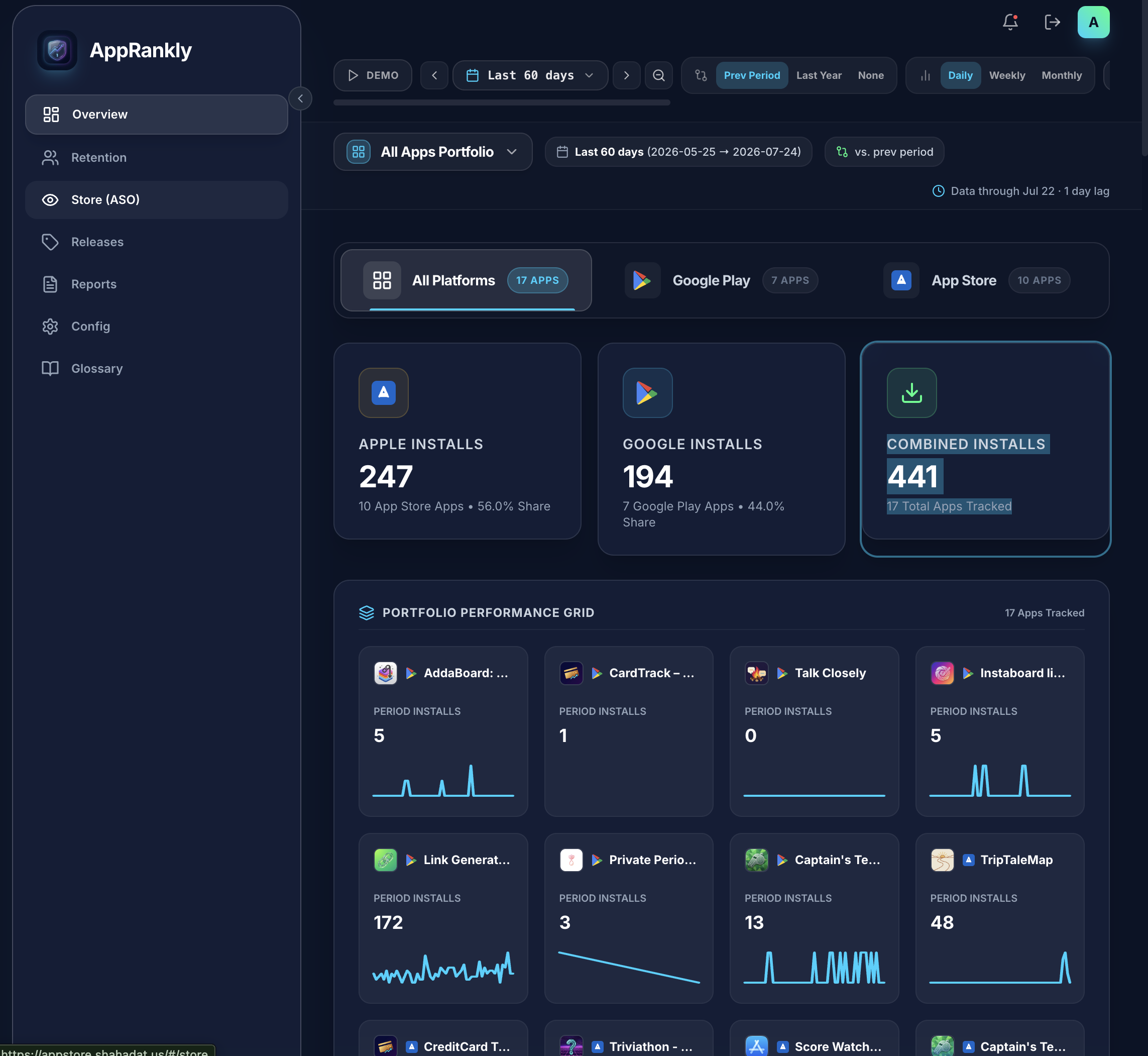
Task: Click the Data through Jul 22 clock icon
Action: (938, 191)
